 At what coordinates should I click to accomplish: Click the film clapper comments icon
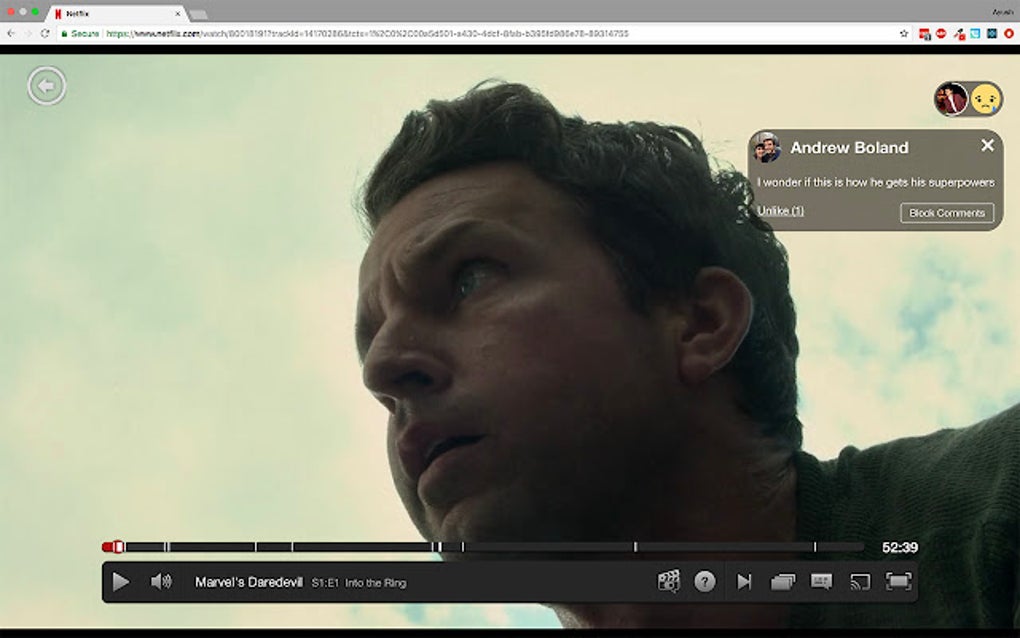(x=669, y=581)
